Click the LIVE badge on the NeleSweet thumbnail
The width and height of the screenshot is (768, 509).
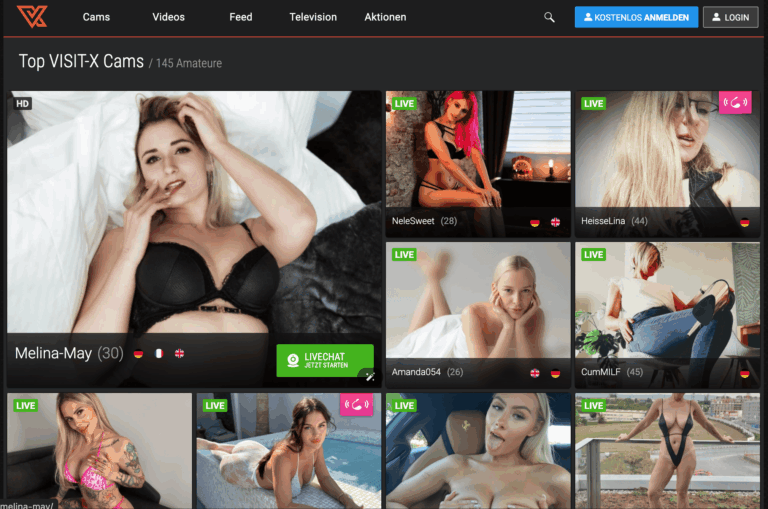pos(404,104)
